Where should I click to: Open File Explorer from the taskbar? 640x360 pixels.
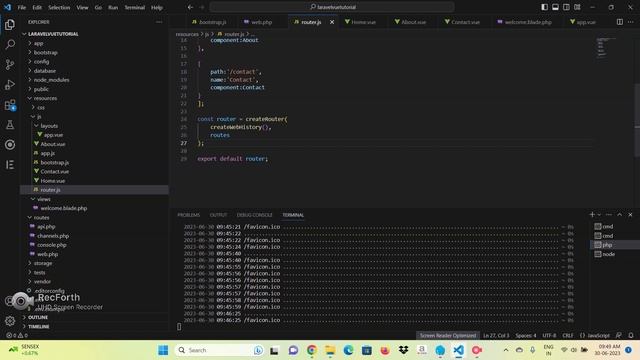click(x=330, y=350)
